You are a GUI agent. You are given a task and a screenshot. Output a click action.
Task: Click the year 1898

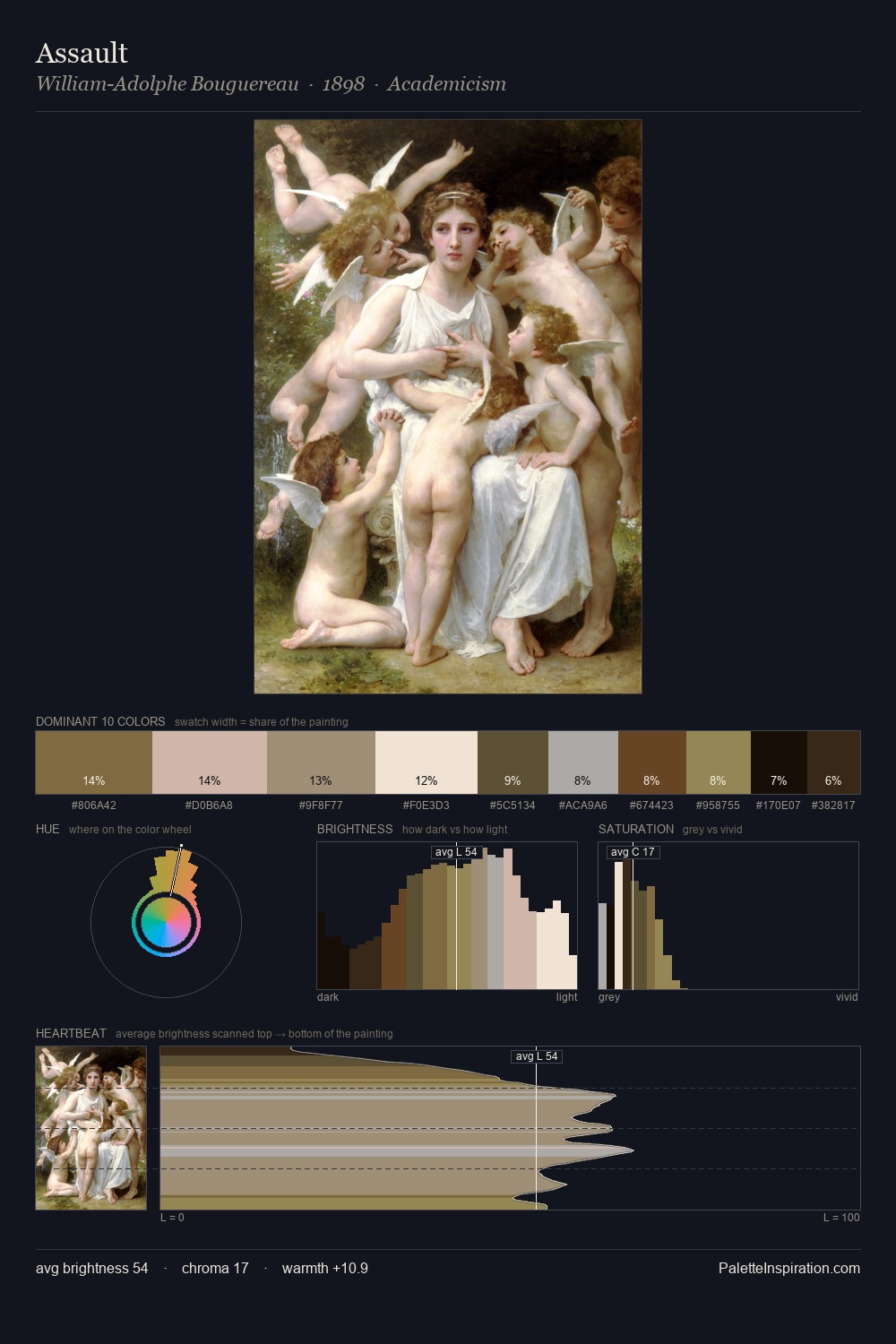[x=343, y=84]
